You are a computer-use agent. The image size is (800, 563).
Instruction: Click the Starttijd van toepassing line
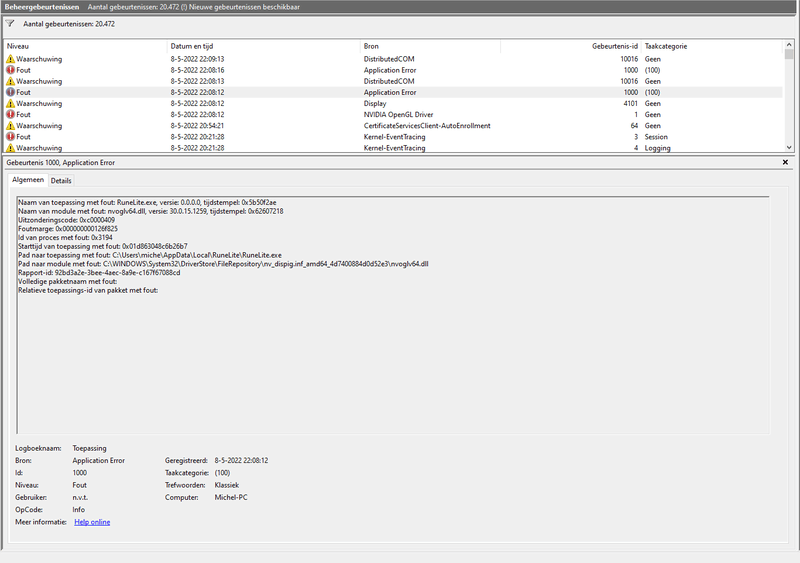pyautogui.click(x=103, y=246)
